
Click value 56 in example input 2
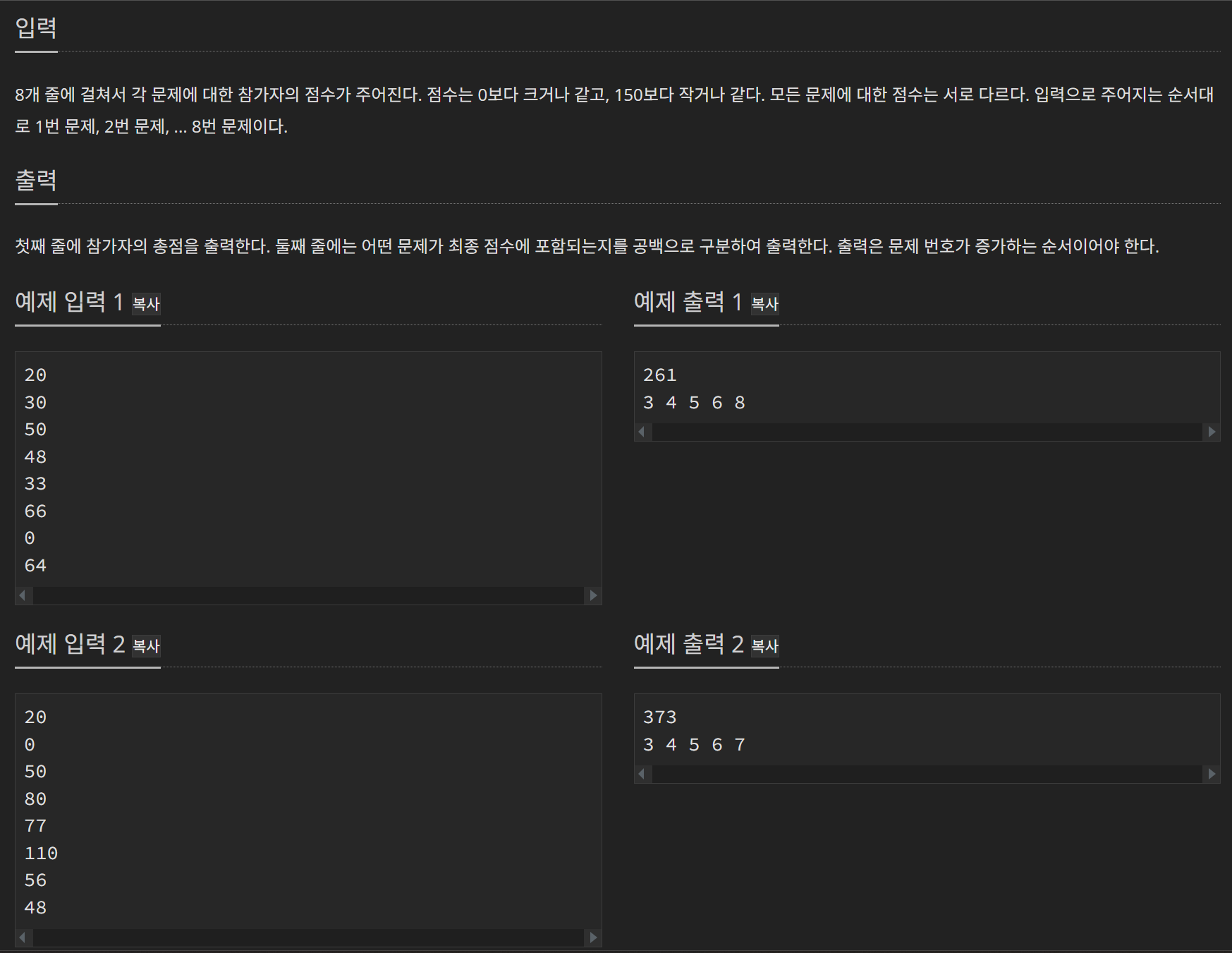point(35,880)
